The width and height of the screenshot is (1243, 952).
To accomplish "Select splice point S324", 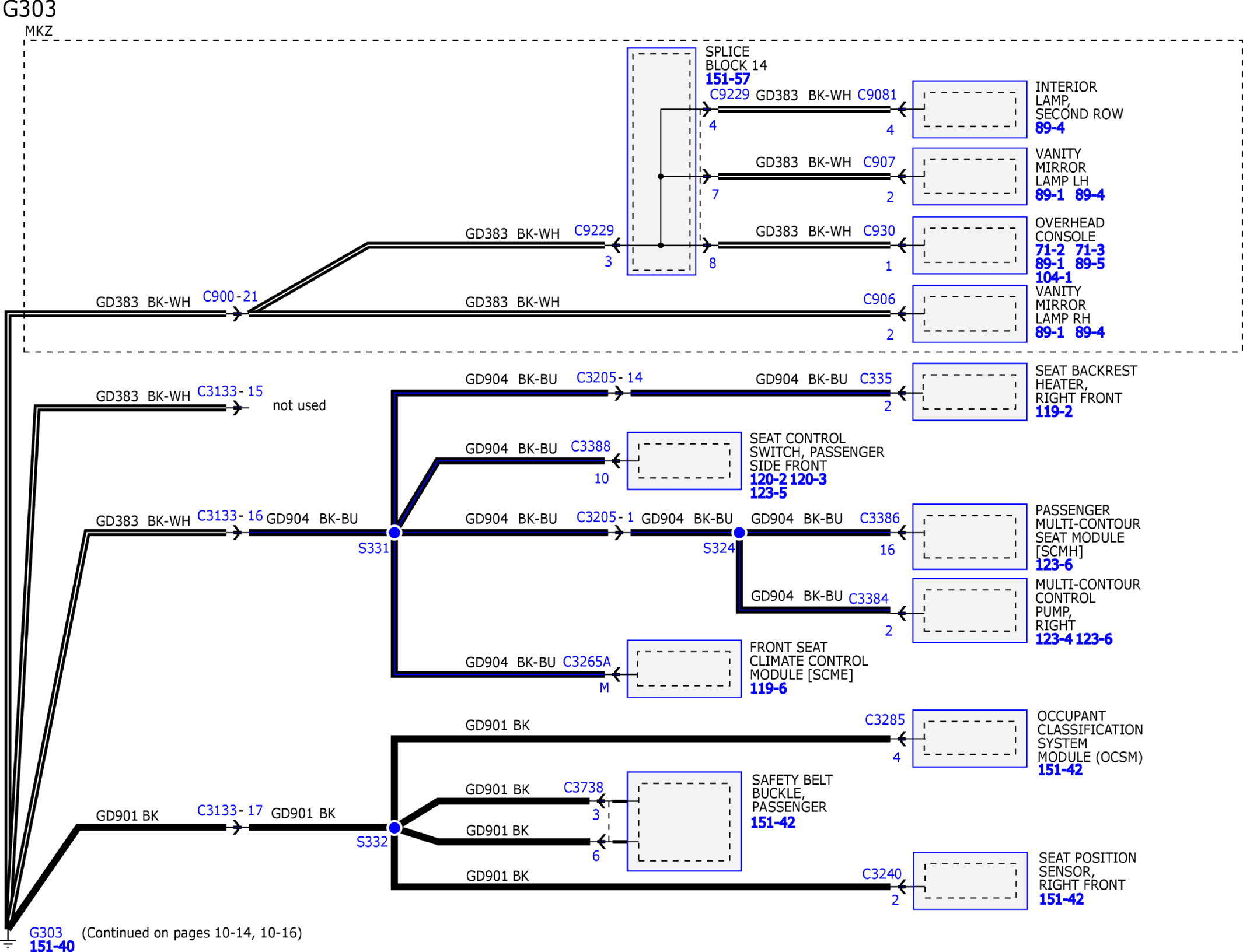I will click(x=739, y=532).
